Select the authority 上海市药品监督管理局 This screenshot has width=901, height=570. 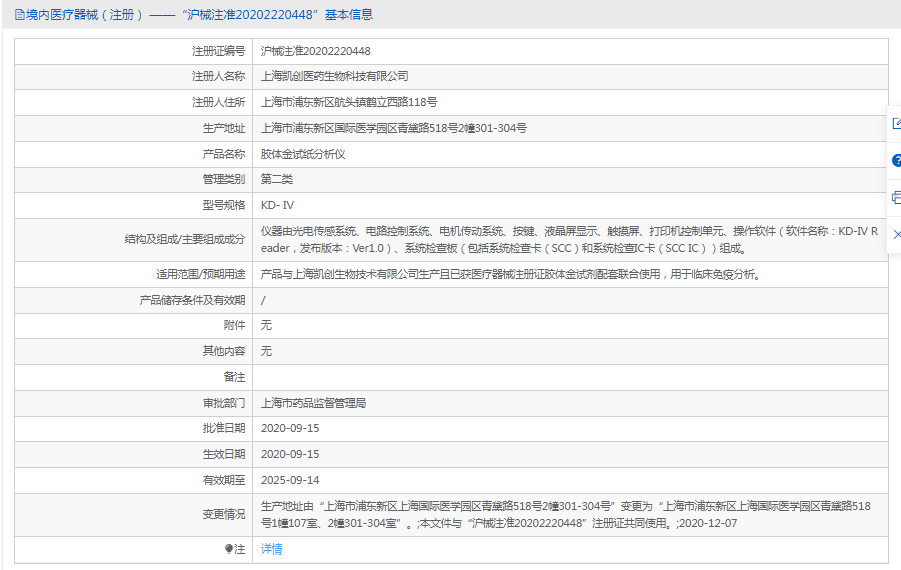click(313, 403)
